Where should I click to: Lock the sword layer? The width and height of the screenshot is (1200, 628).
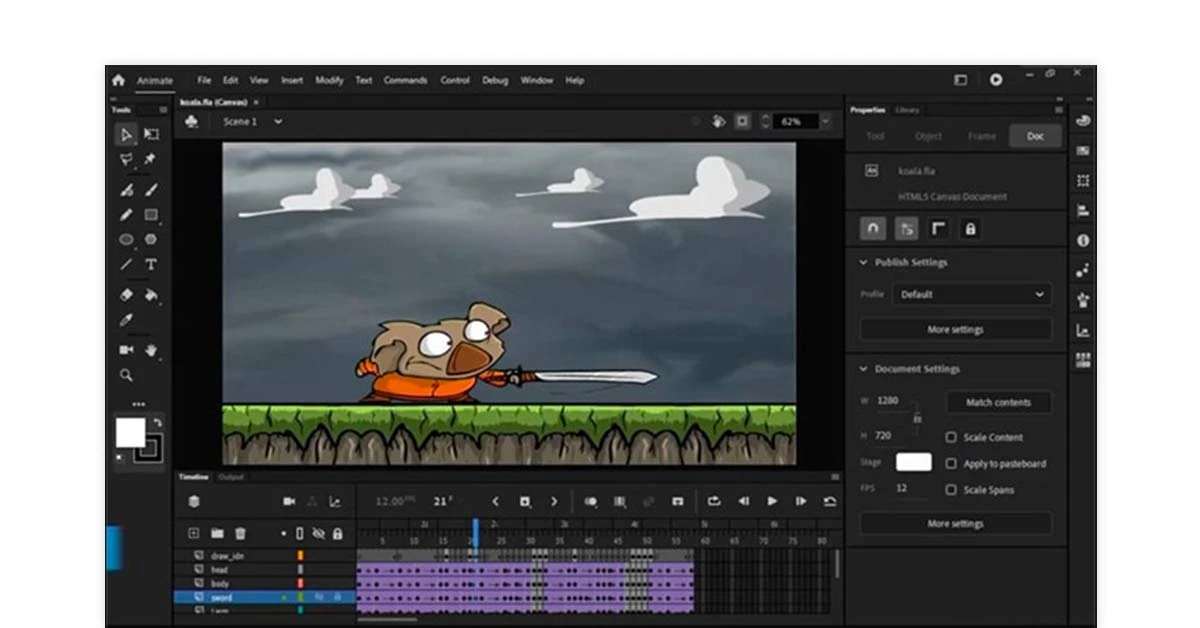pos(337,597)
